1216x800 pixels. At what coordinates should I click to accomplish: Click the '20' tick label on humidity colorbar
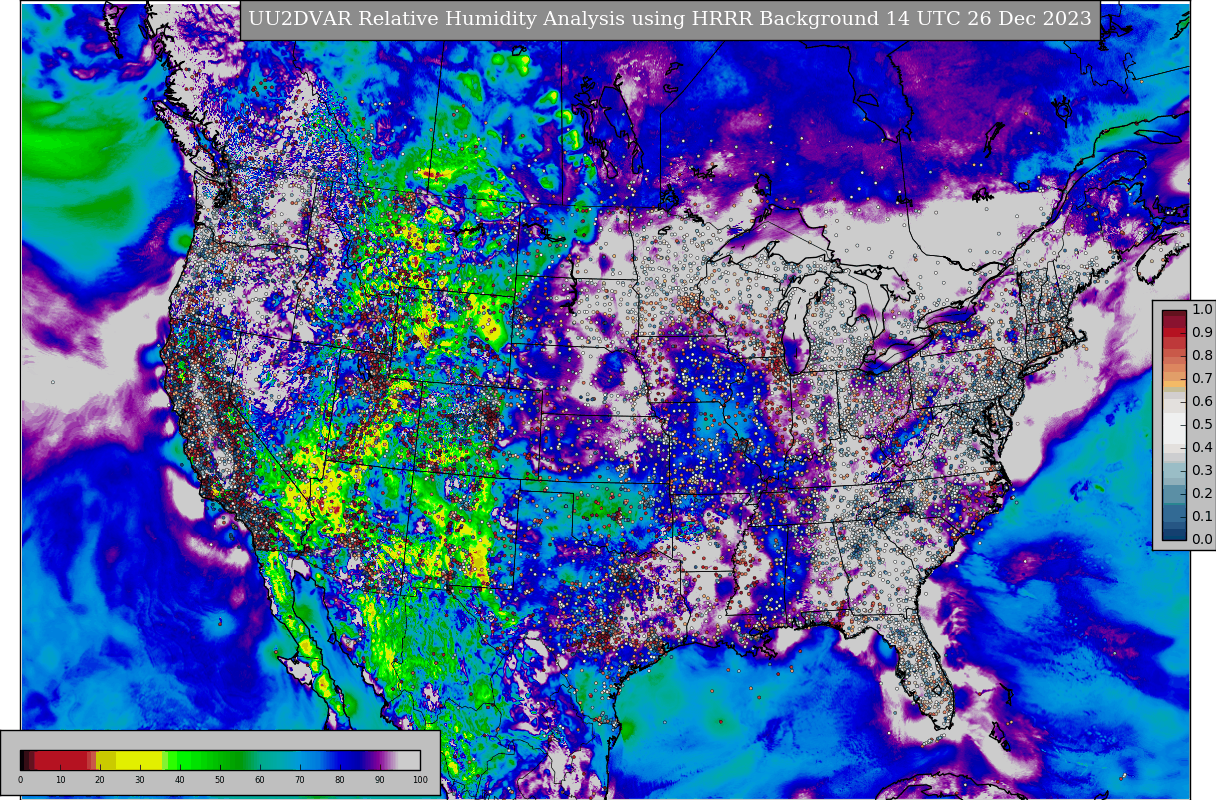(x=100, y=780)
